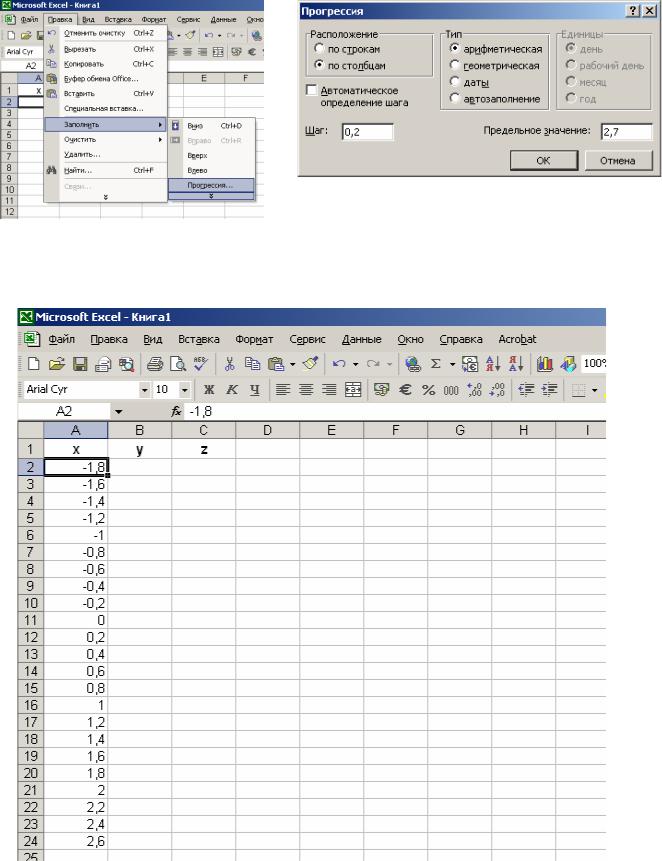Choose 'автозаполнение' progression type

coord(455,98)
